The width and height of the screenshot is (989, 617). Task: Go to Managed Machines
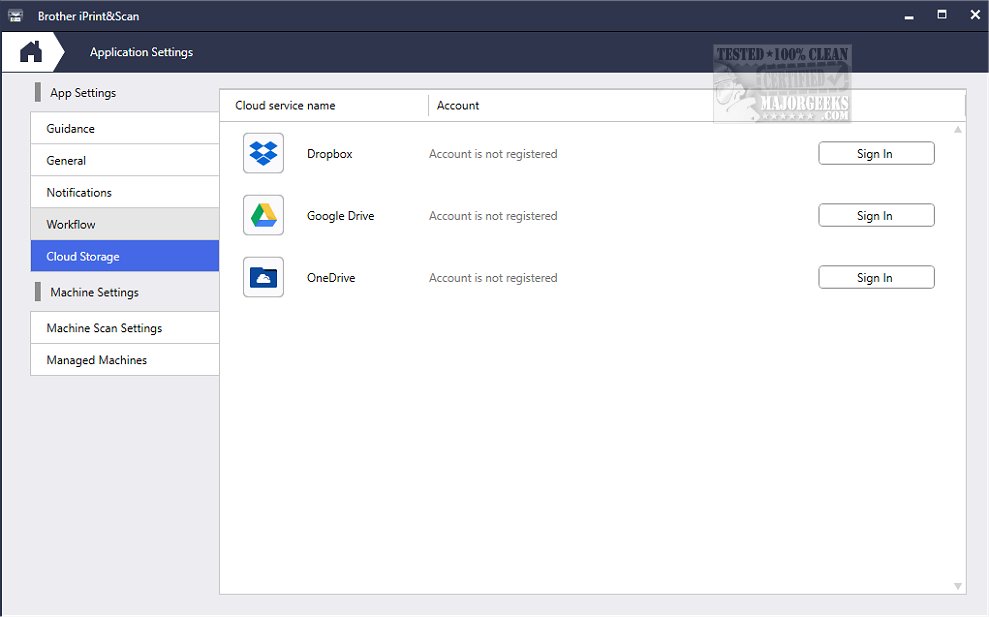[x=124, y=360]
